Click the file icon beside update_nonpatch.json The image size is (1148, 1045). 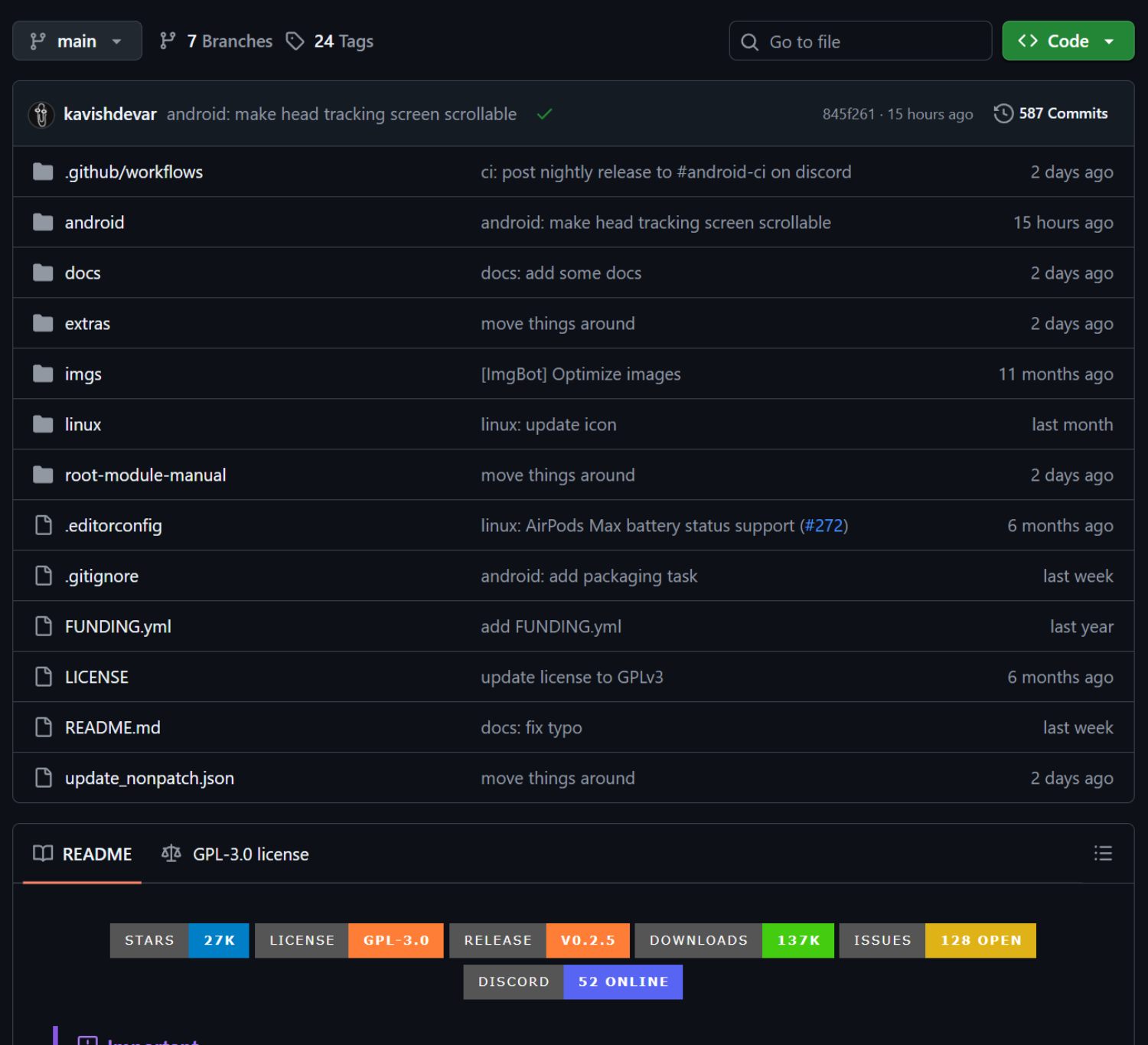pyautogui.click(x=44, y=778)
